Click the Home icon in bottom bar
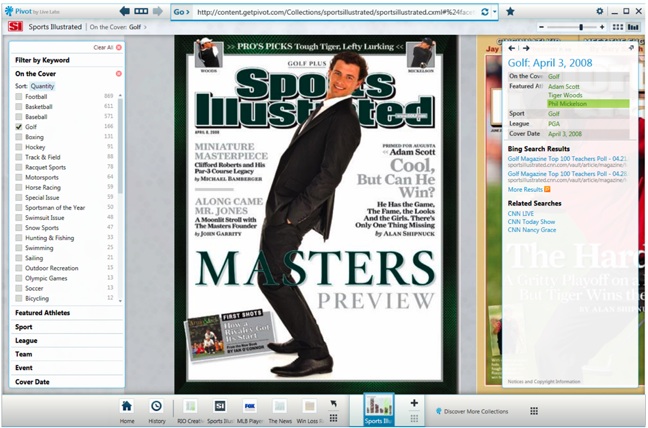The height and width of the screenshot is (428, 648). coord(127,407)
